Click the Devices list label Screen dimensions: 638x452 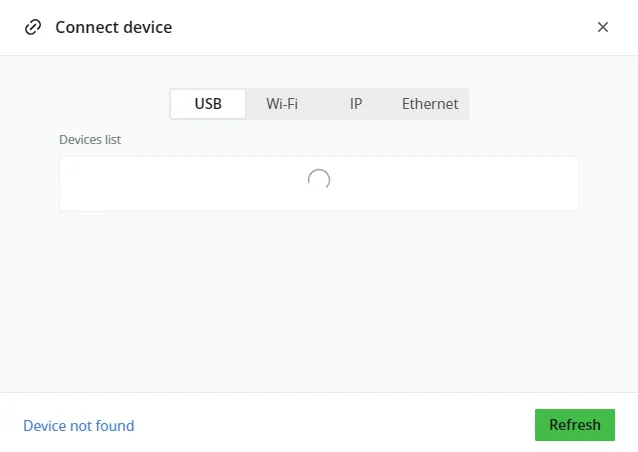click(x=90, y=140)
